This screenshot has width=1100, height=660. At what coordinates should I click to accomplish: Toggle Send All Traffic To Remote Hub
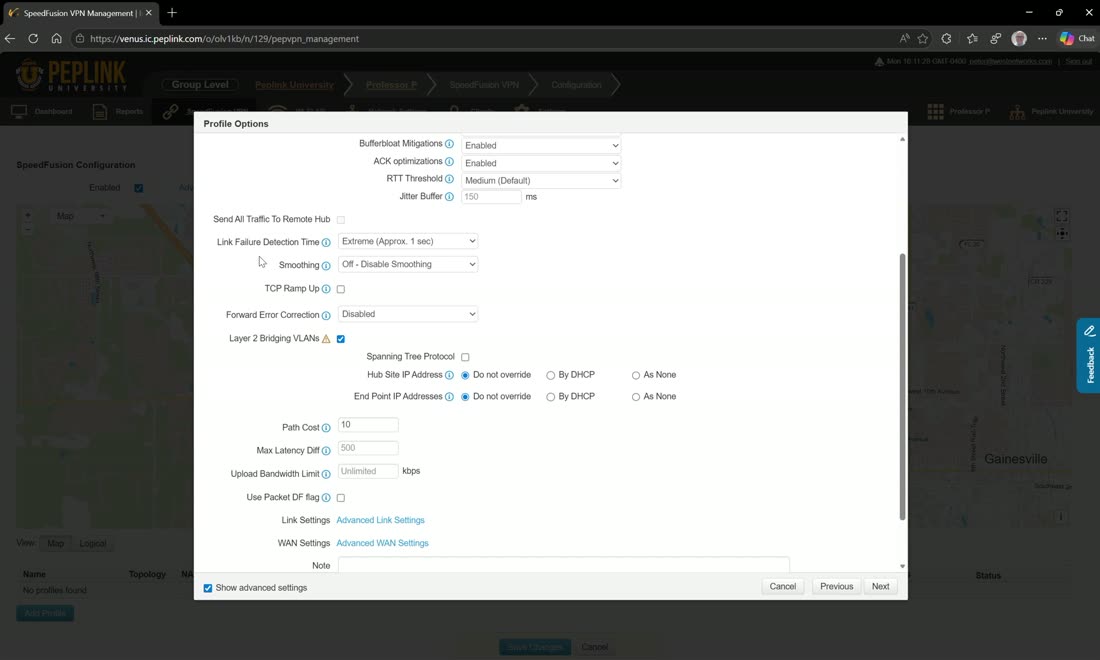click(x=341, y=220)
